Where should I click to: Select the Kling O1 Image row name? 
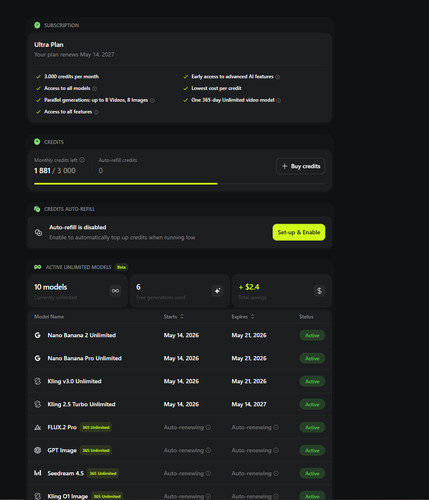(x=68, y=496)
